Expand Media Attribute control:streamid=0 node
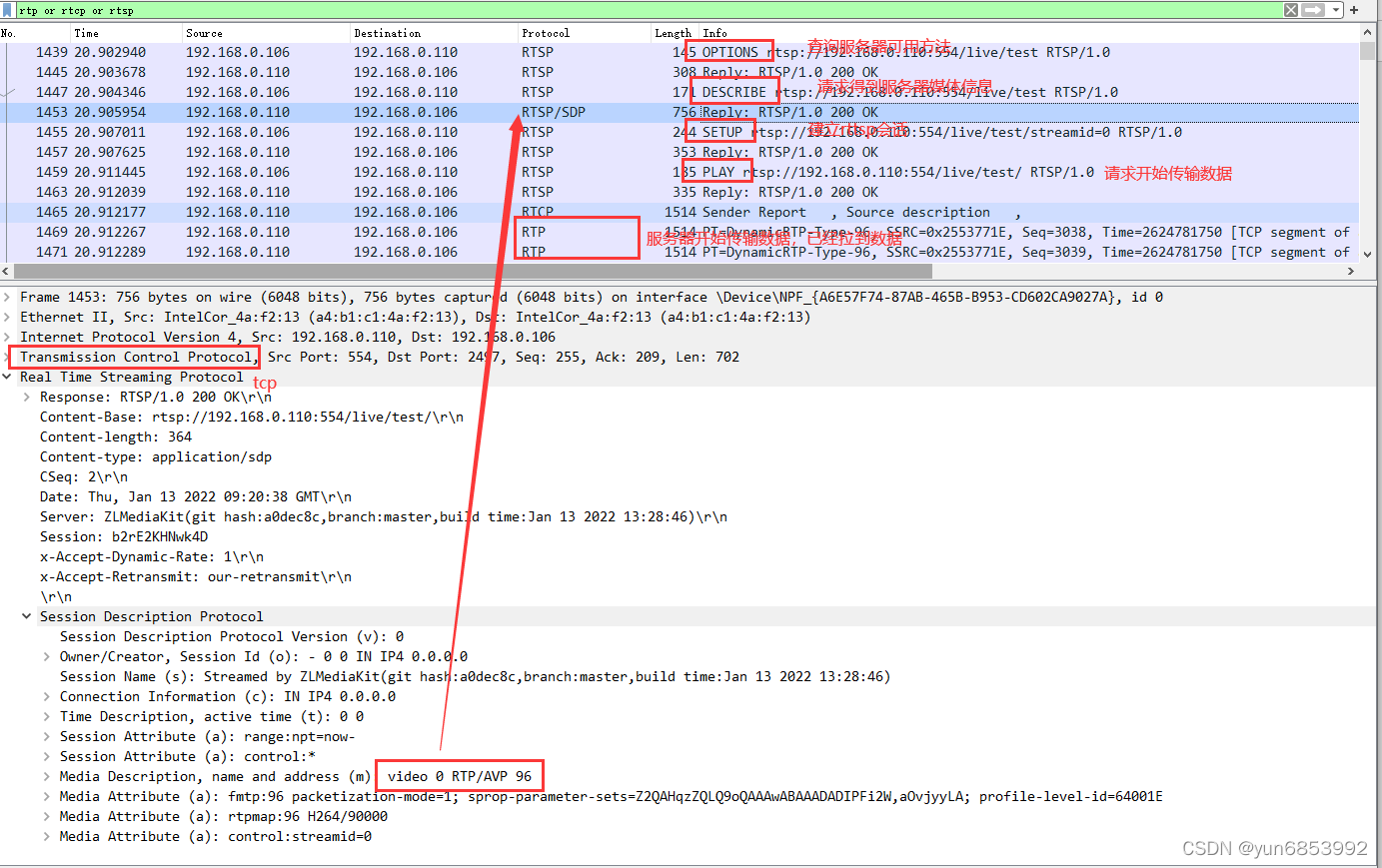Viewport: 1382px width, 868px height. (x=47, y=836)
